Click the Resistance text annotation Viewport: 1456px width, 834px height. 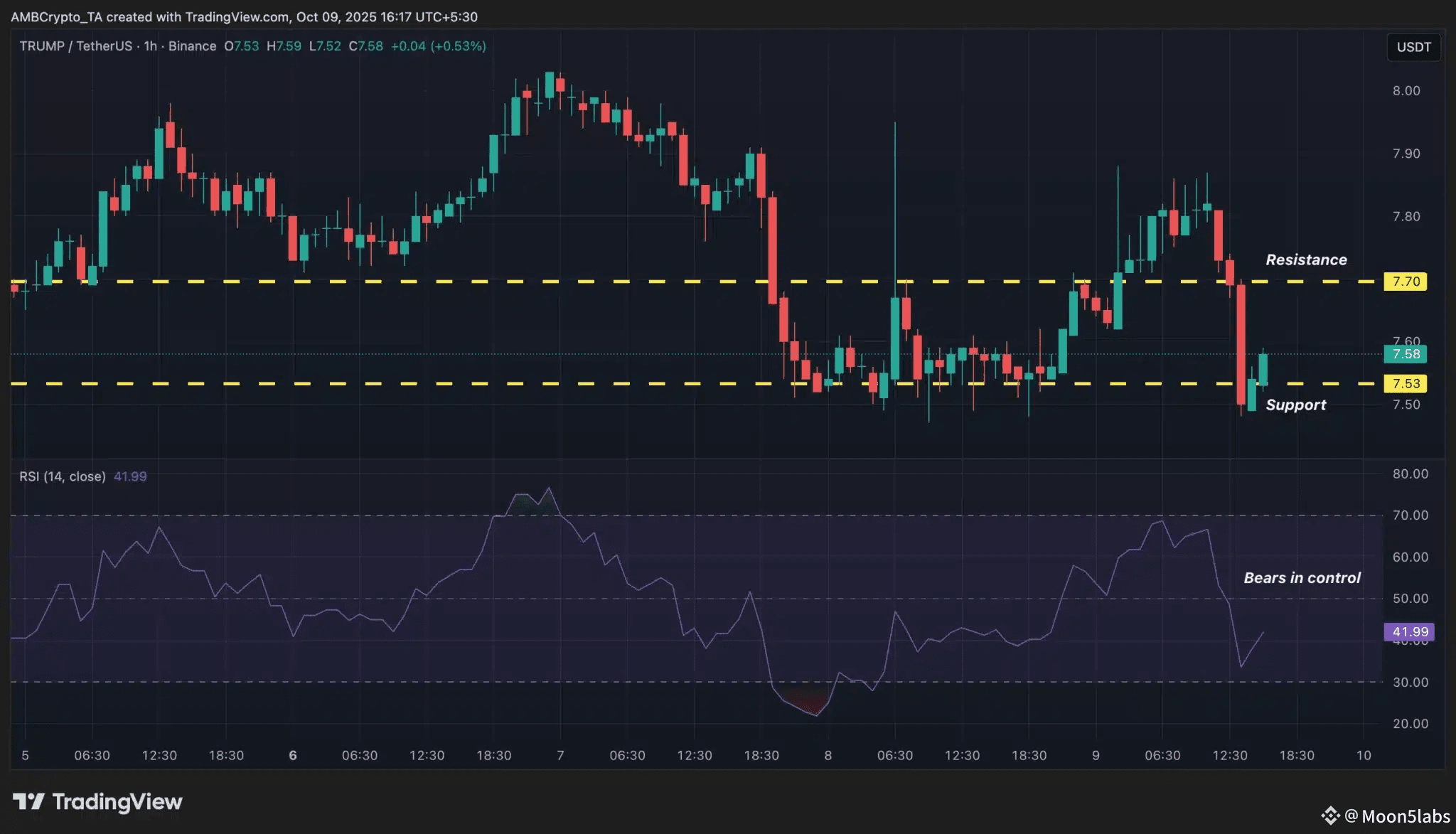[x=1306, y=260]
